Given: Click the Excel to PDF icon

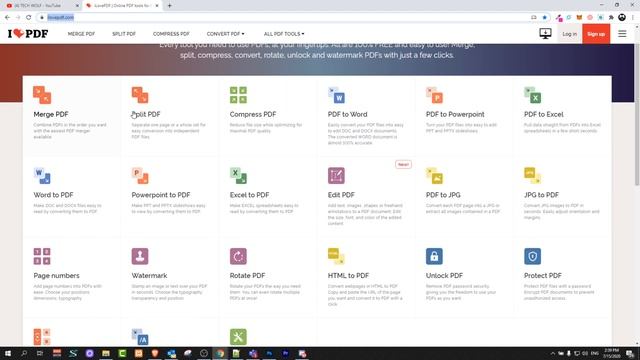Looking at the screenshot, I should pyautogui.click(x=238, y=176).
